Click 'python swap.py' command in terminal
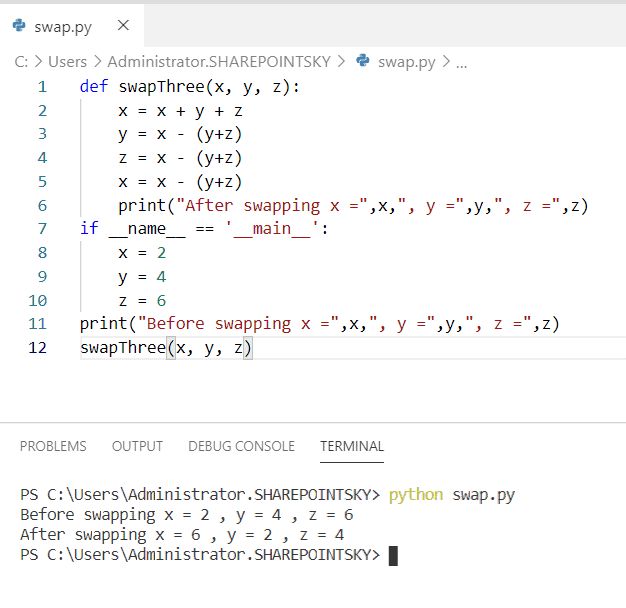The height and width of the screenshot is (608, 626). (452, 495)
